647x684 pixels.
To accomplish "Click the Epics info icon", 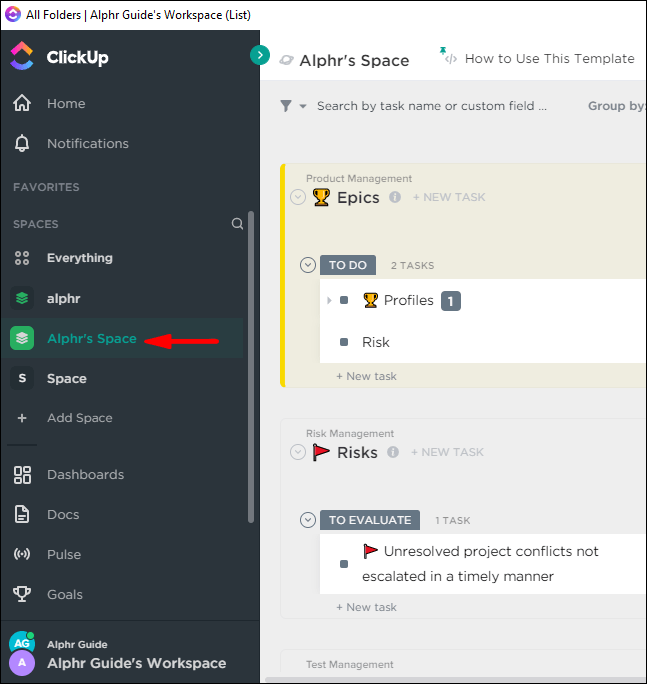I will (395, 197).
